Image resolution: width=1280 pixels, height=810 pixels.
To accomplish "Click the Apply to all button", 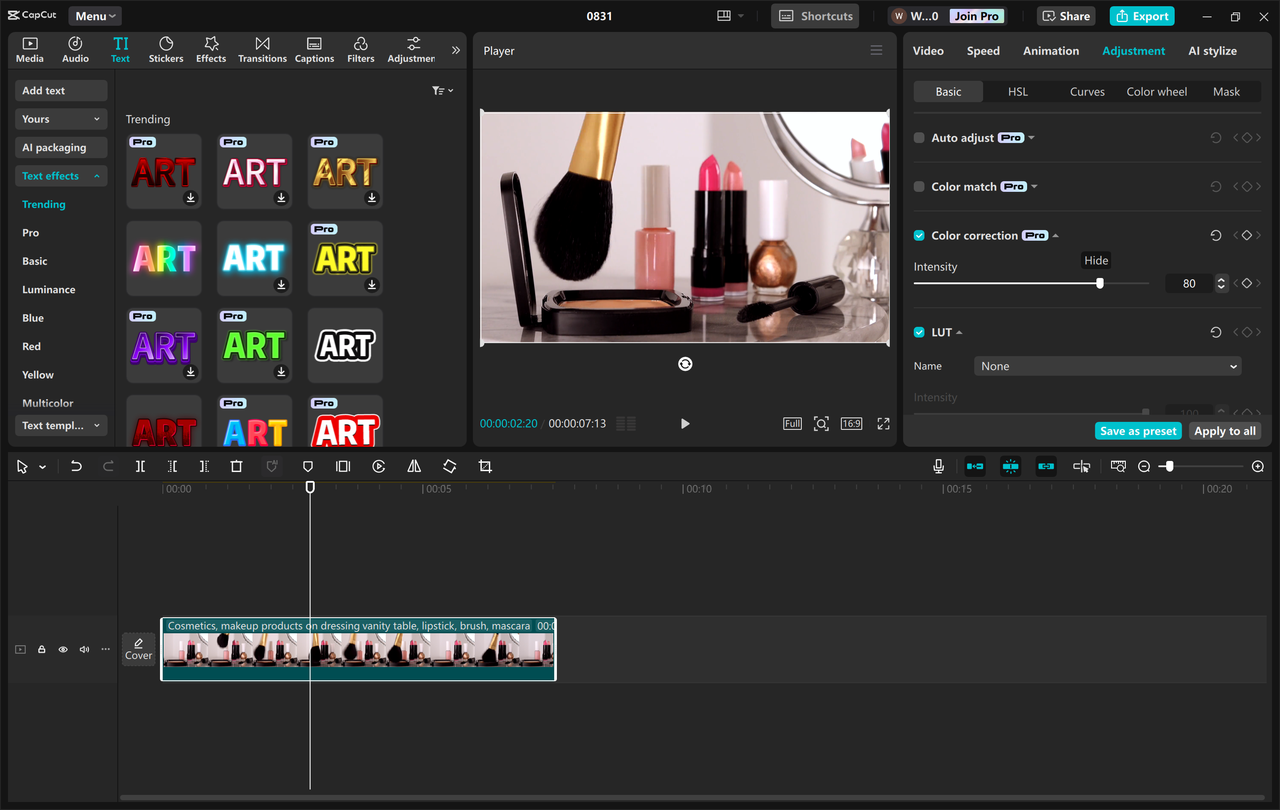I will (x=1224, y=431).
